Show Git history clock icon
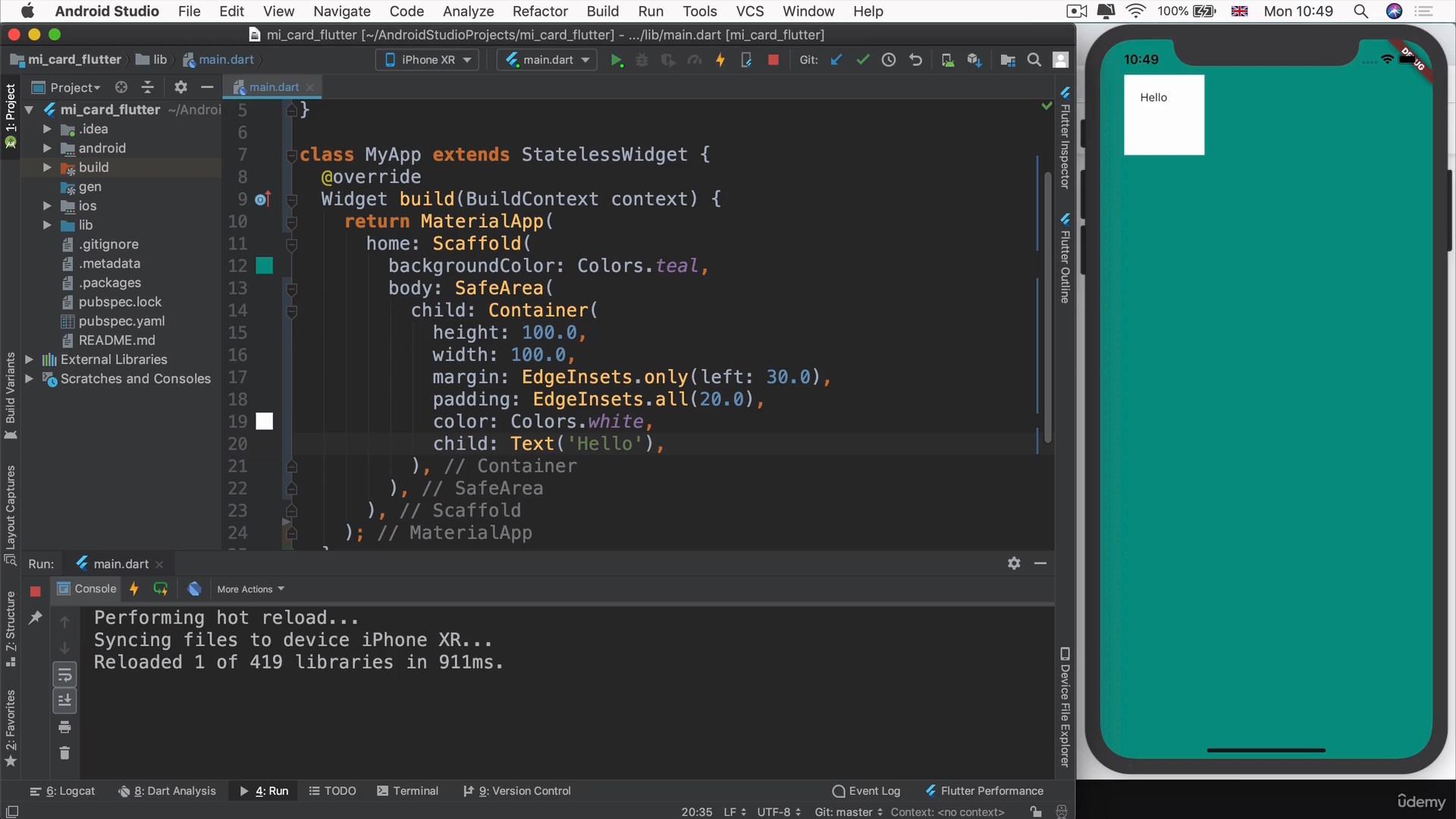 click(x=889, y=60)
